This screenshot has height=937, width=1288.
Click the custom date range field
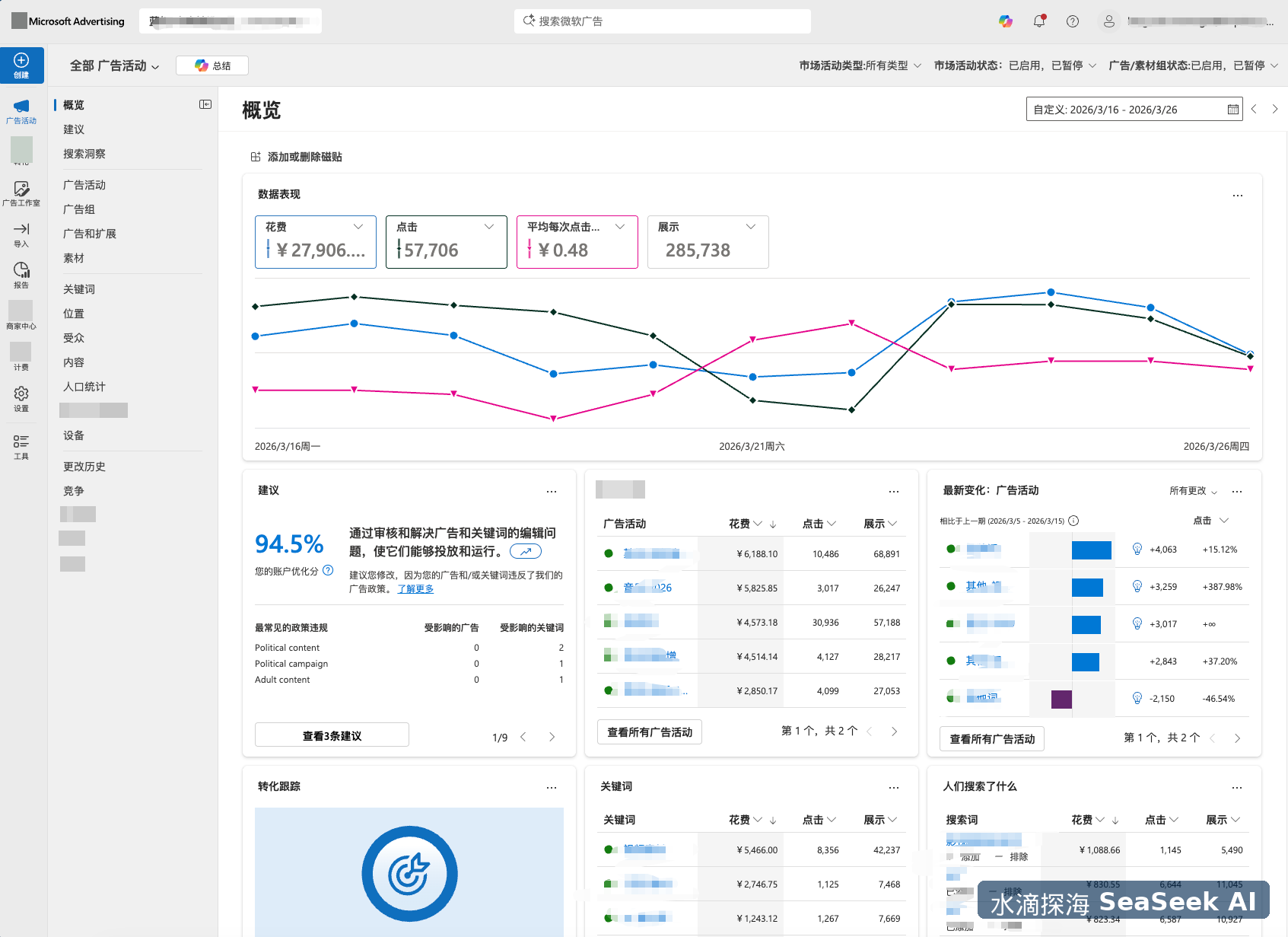point(1103,109)
